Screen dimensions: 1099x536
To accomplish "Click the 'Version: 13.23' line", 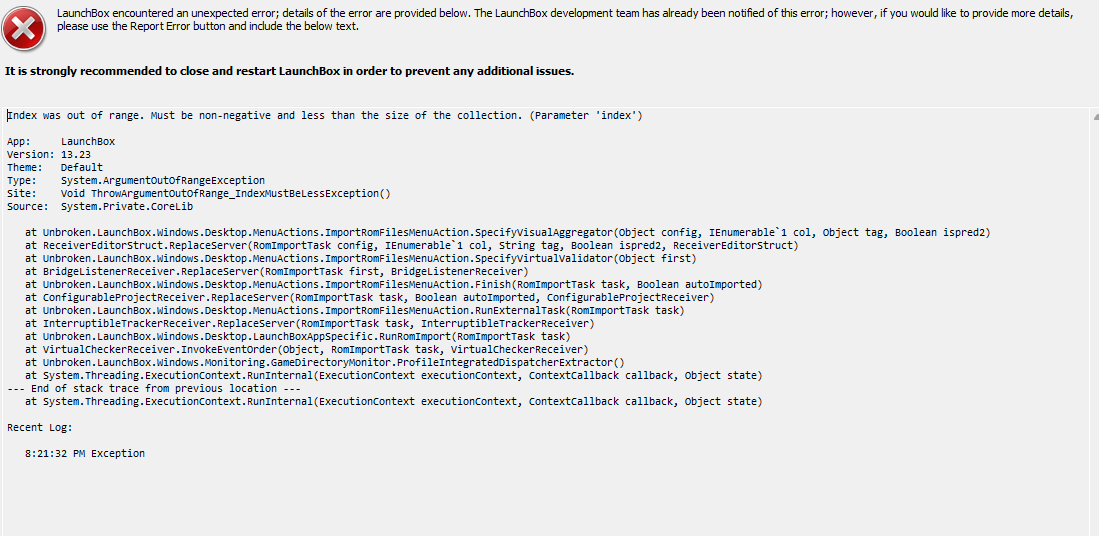I will 49,154.
